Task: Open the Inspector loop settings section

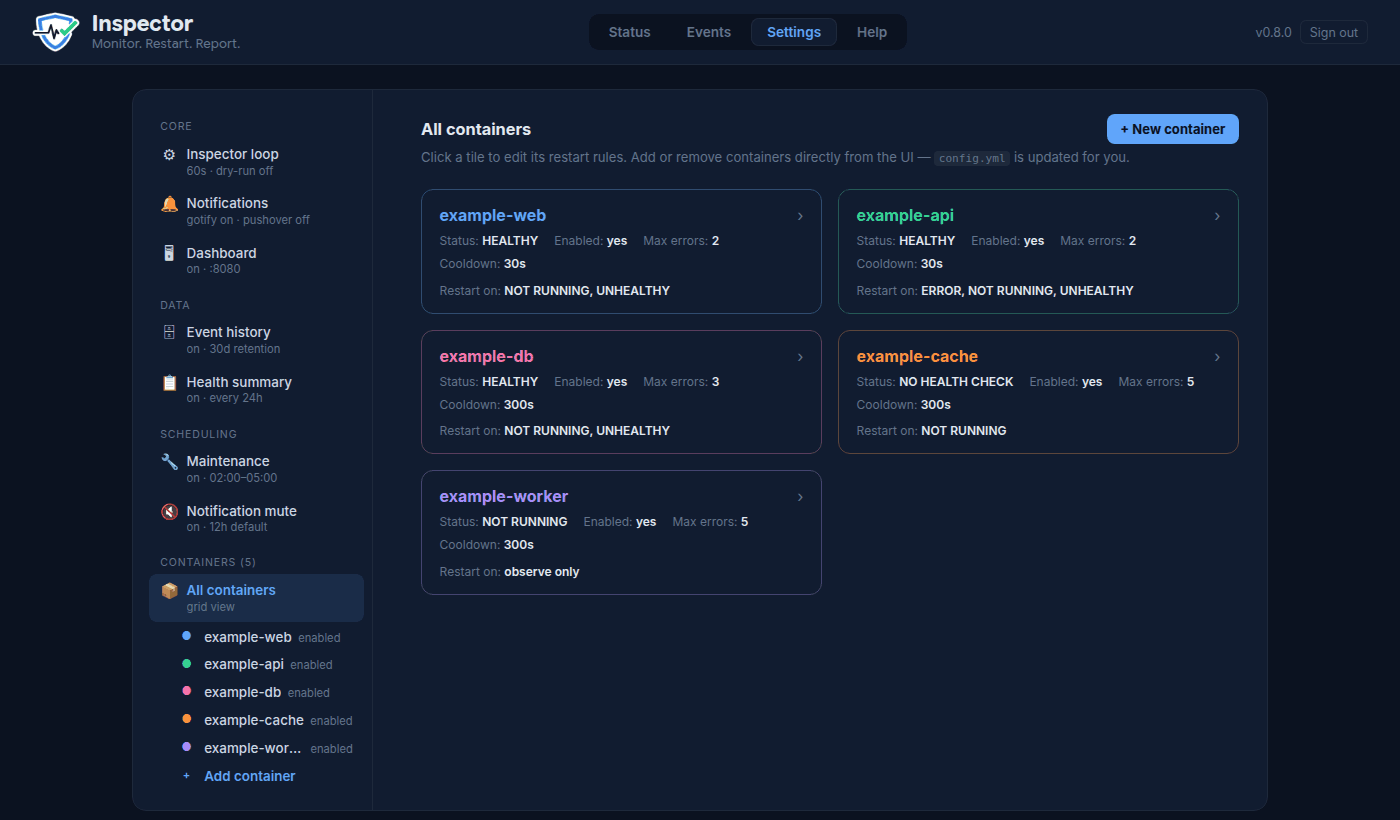Action: (256, 162)
